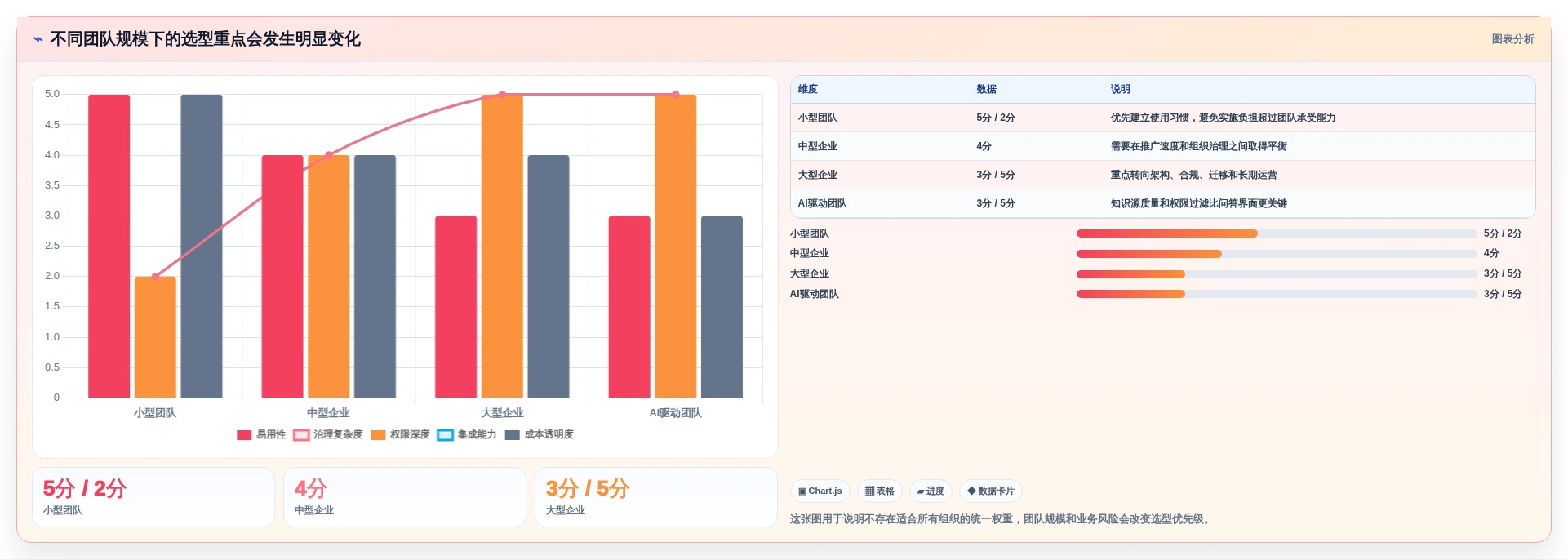Click the 中型企业 progress bar
The image size is (1568, 560).
pyautogui.click(x=1277, y=254)
